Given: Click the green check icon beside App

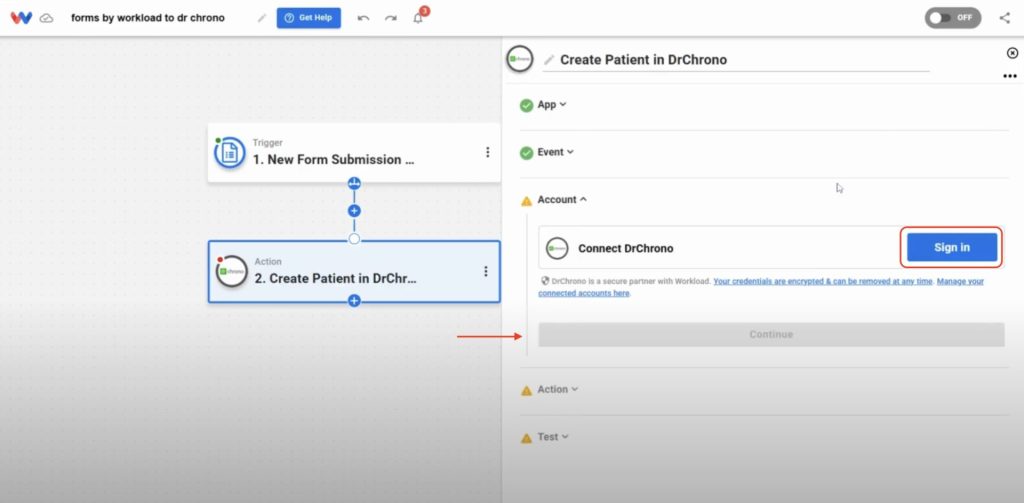Looking at the screenshot, I should [x=526, y=105].
